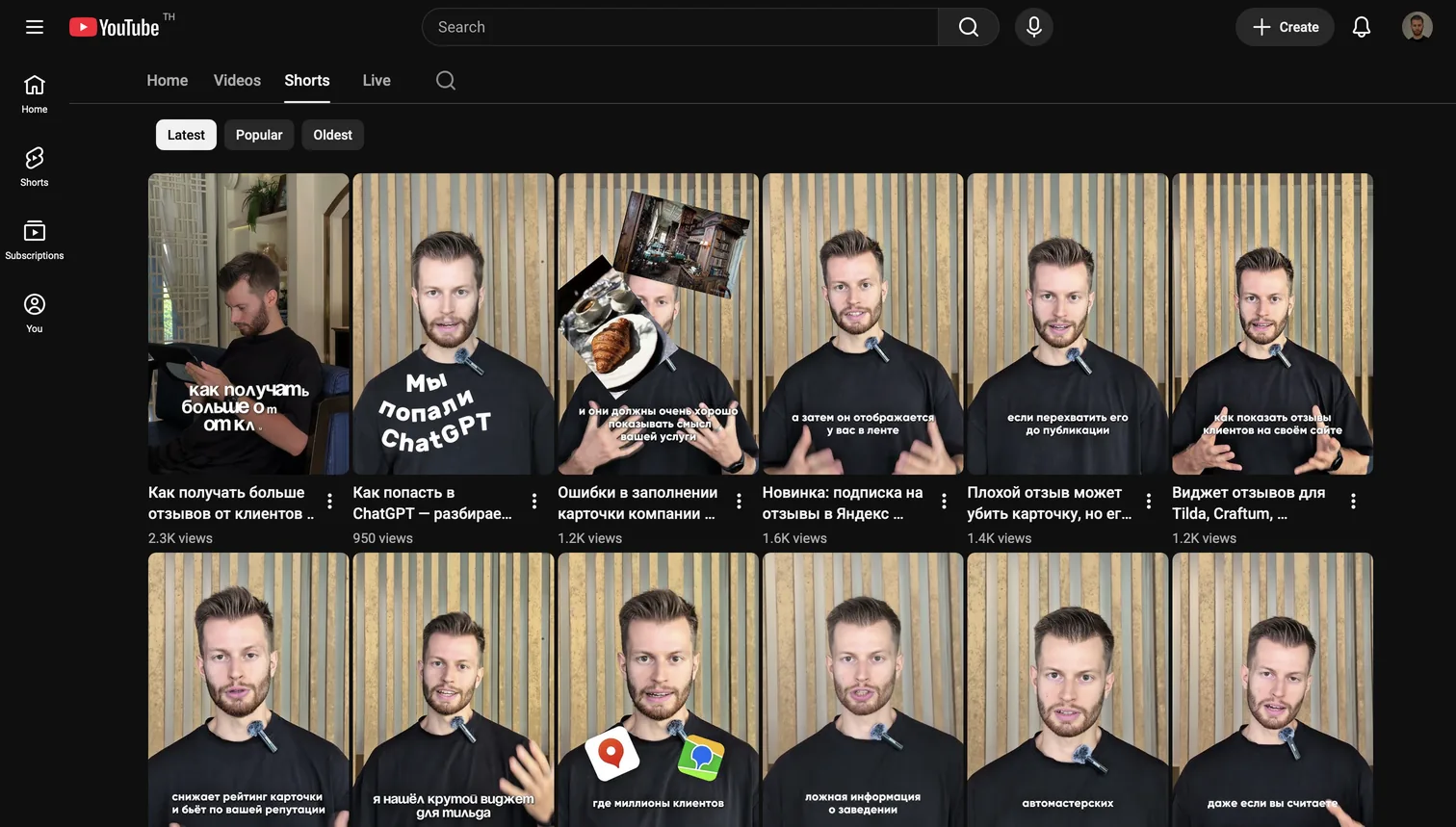Play short captioned 'как показать отзывы клиентов'
Screen dimensions: 1456x827
(1272, 323)
